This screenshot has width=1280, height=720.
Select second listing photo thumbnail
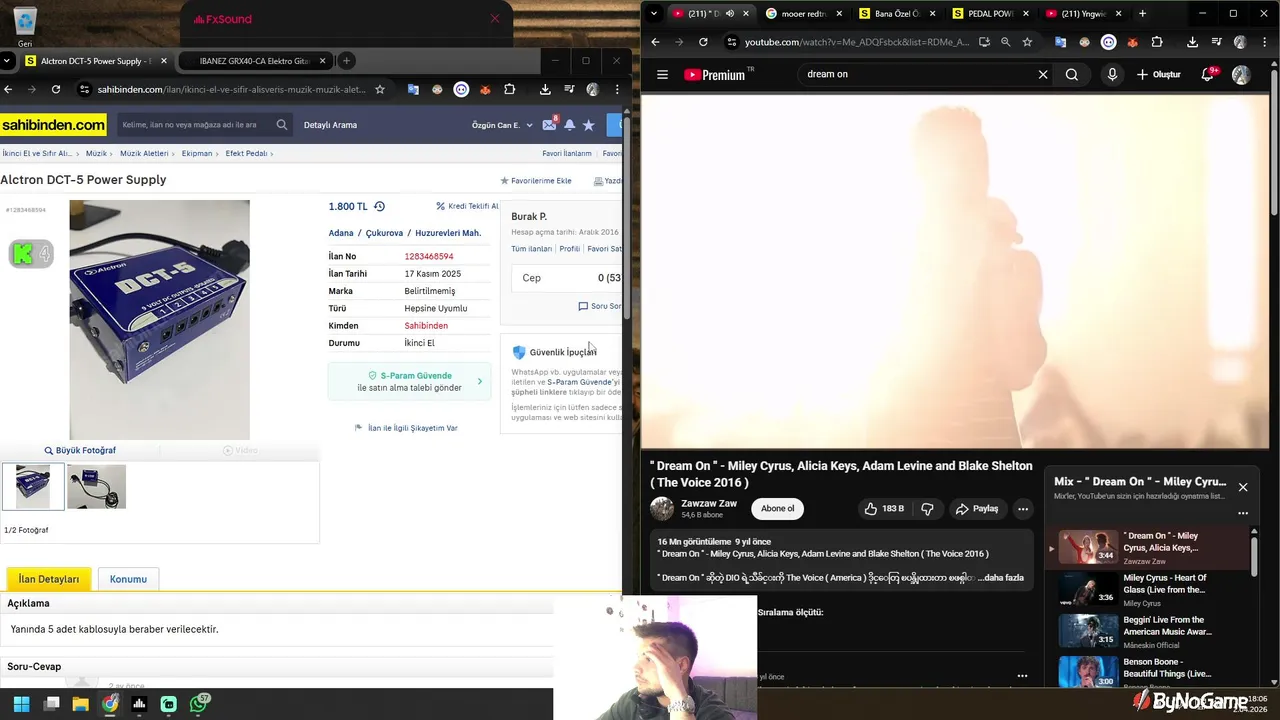coord(97,487)
